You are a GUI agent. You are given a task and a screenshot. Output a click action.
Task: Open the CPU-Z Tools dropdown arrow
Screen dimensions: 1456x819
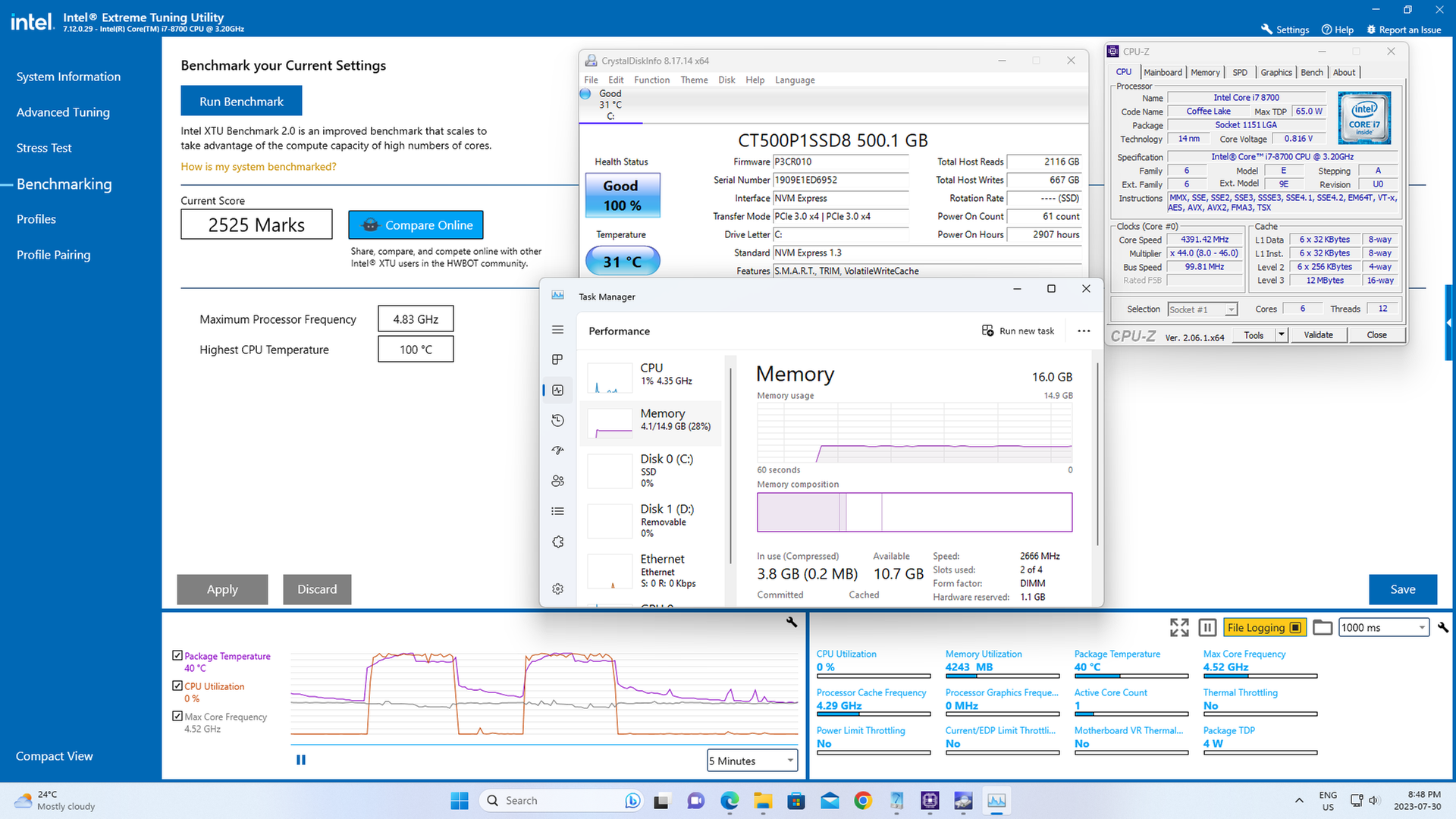pos(1282,334)
